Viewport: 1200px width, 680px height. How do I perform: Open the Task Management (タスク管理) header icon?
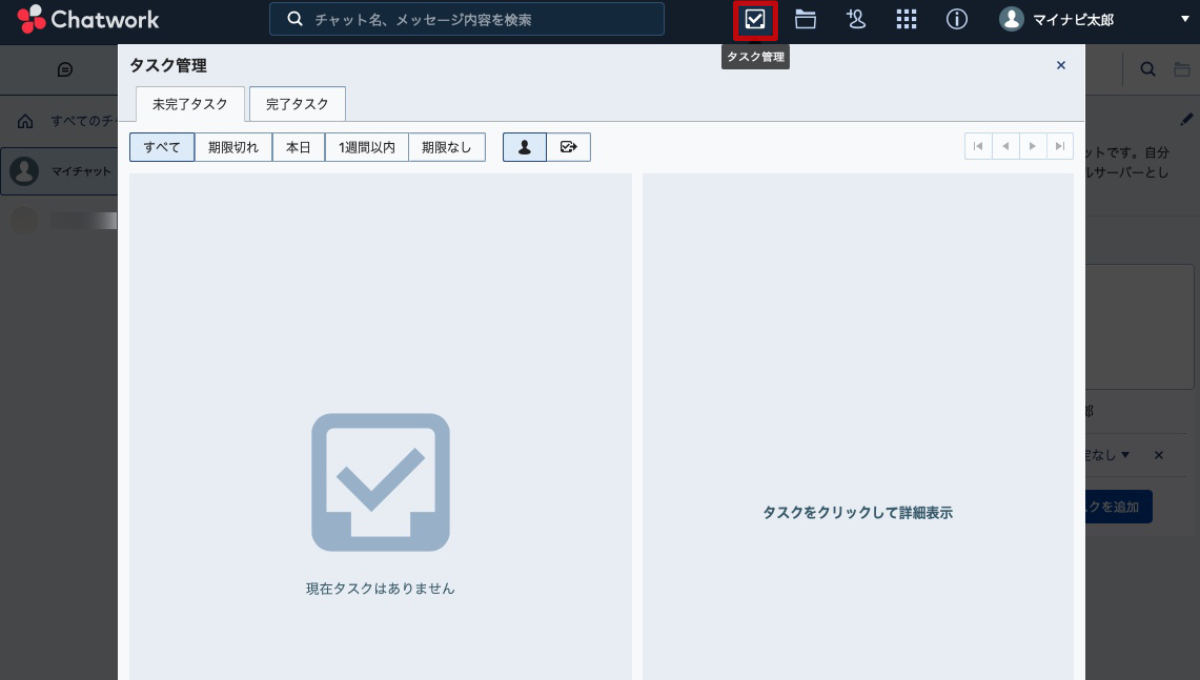(755, 19)
